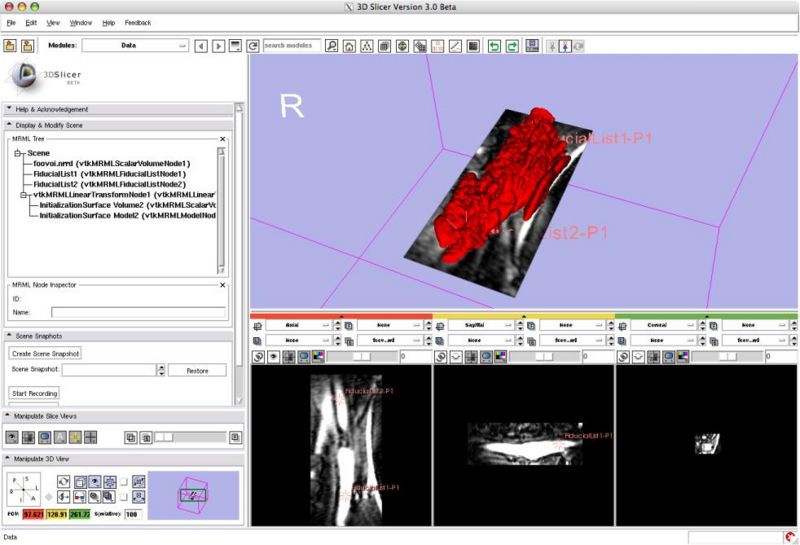
Task: Click the slider in Manipulate Slice Views
Action: pos(190,437)
